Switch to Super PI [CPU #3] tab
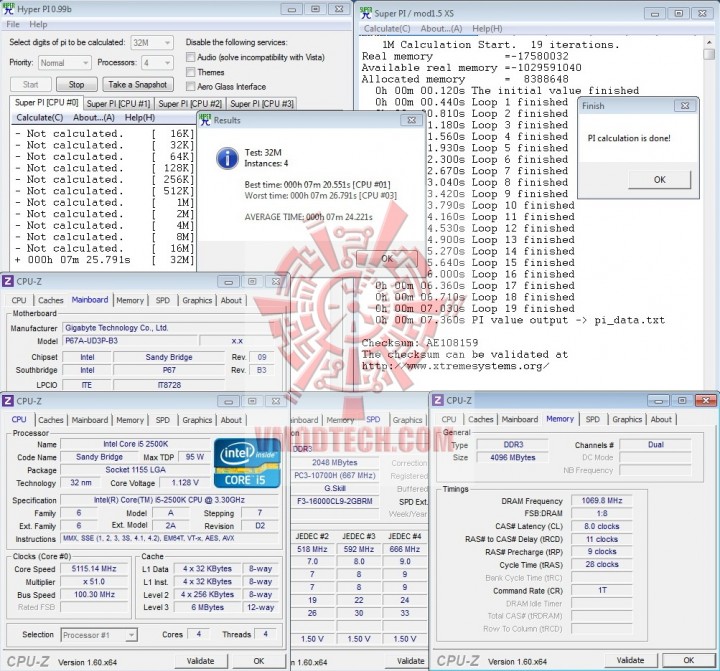Viewport: 720px width, 671px height. click(262, 104)
